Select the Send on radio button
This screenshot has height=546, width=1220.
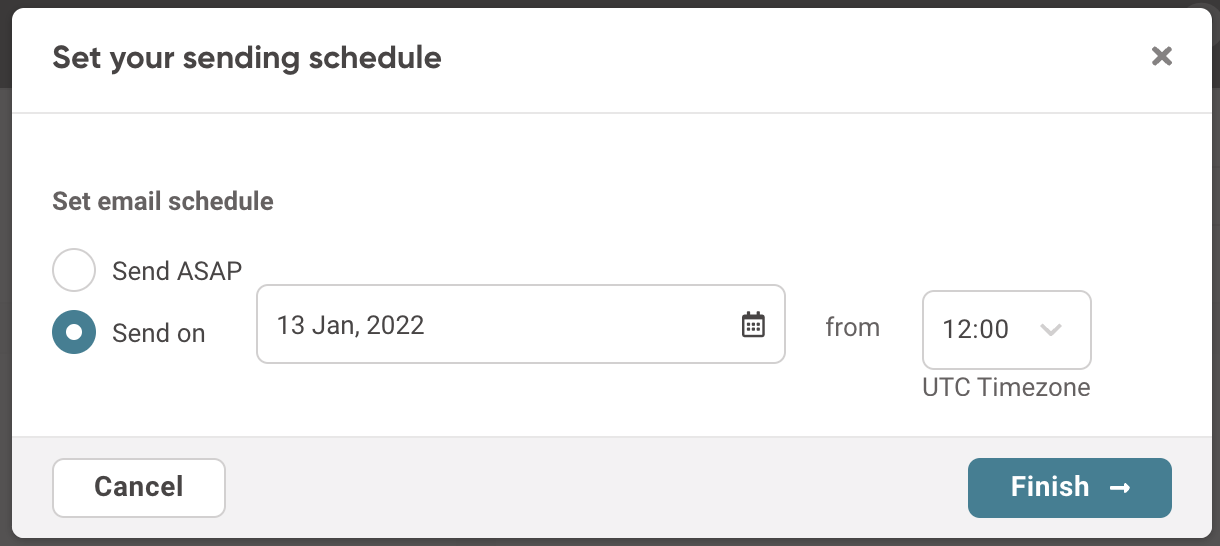[x=74, y=332]
